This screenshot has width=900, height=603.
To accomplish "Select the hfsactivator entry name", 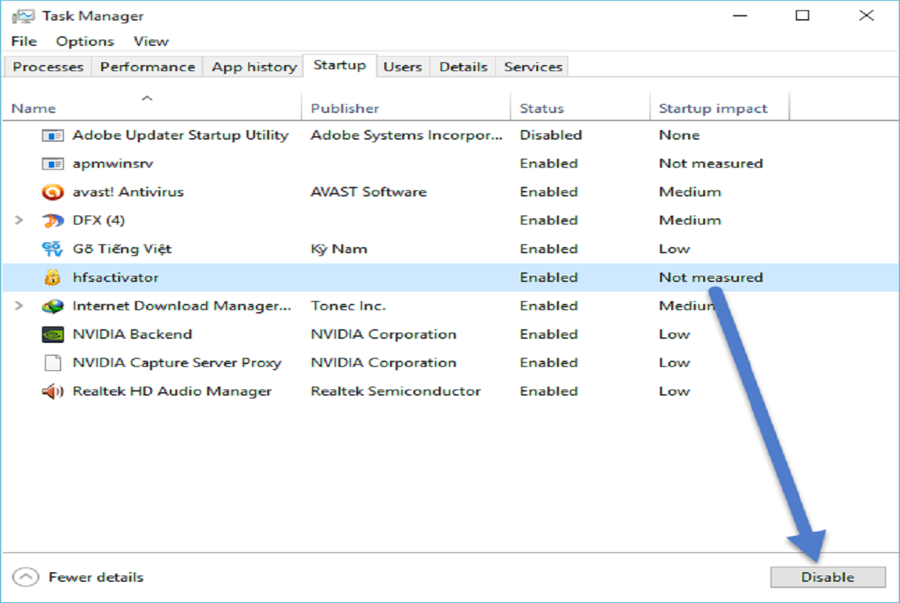I will point(115,278).
